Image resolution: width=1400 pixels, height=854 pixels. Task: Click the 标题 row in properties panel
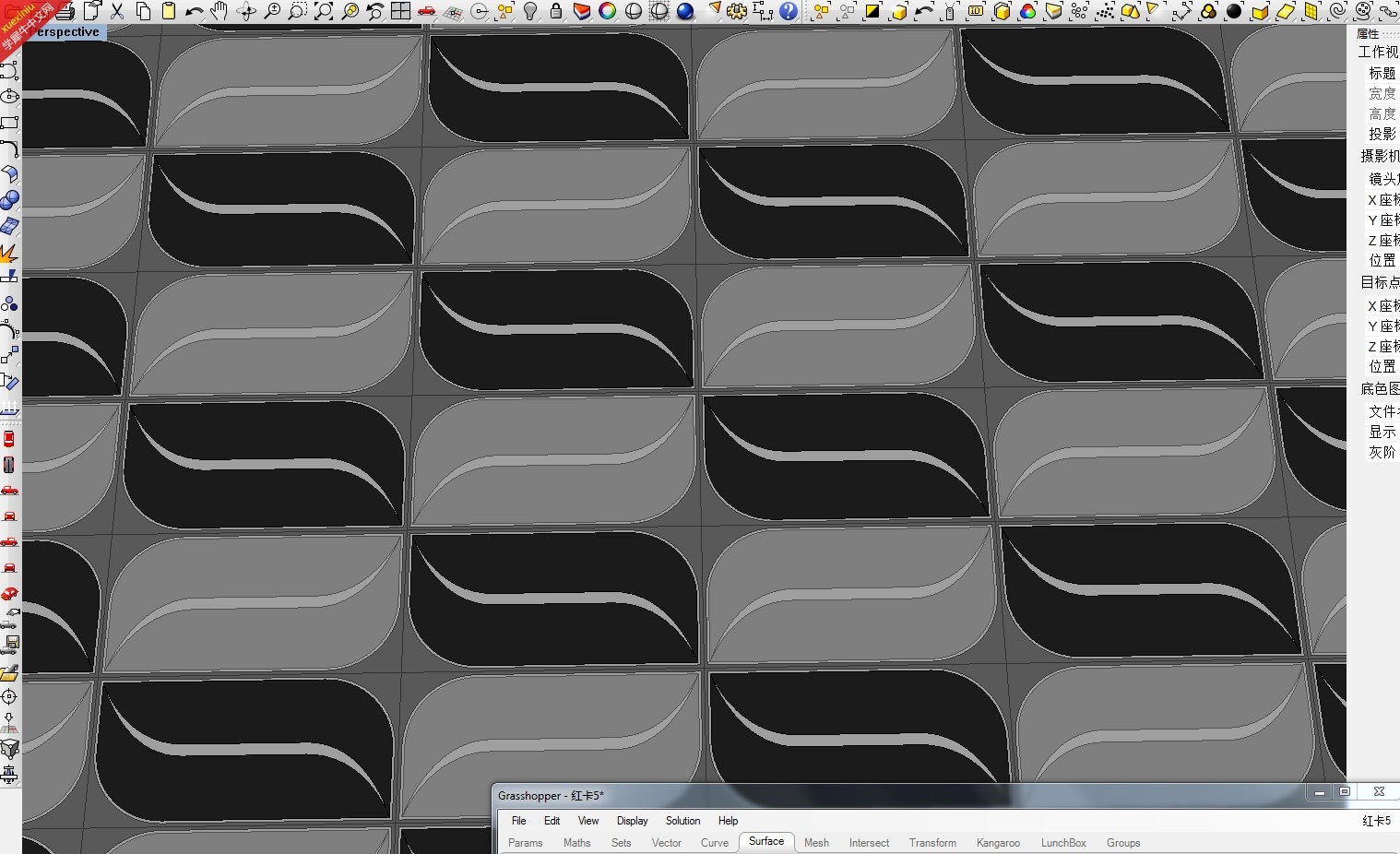click(1382, 73)
